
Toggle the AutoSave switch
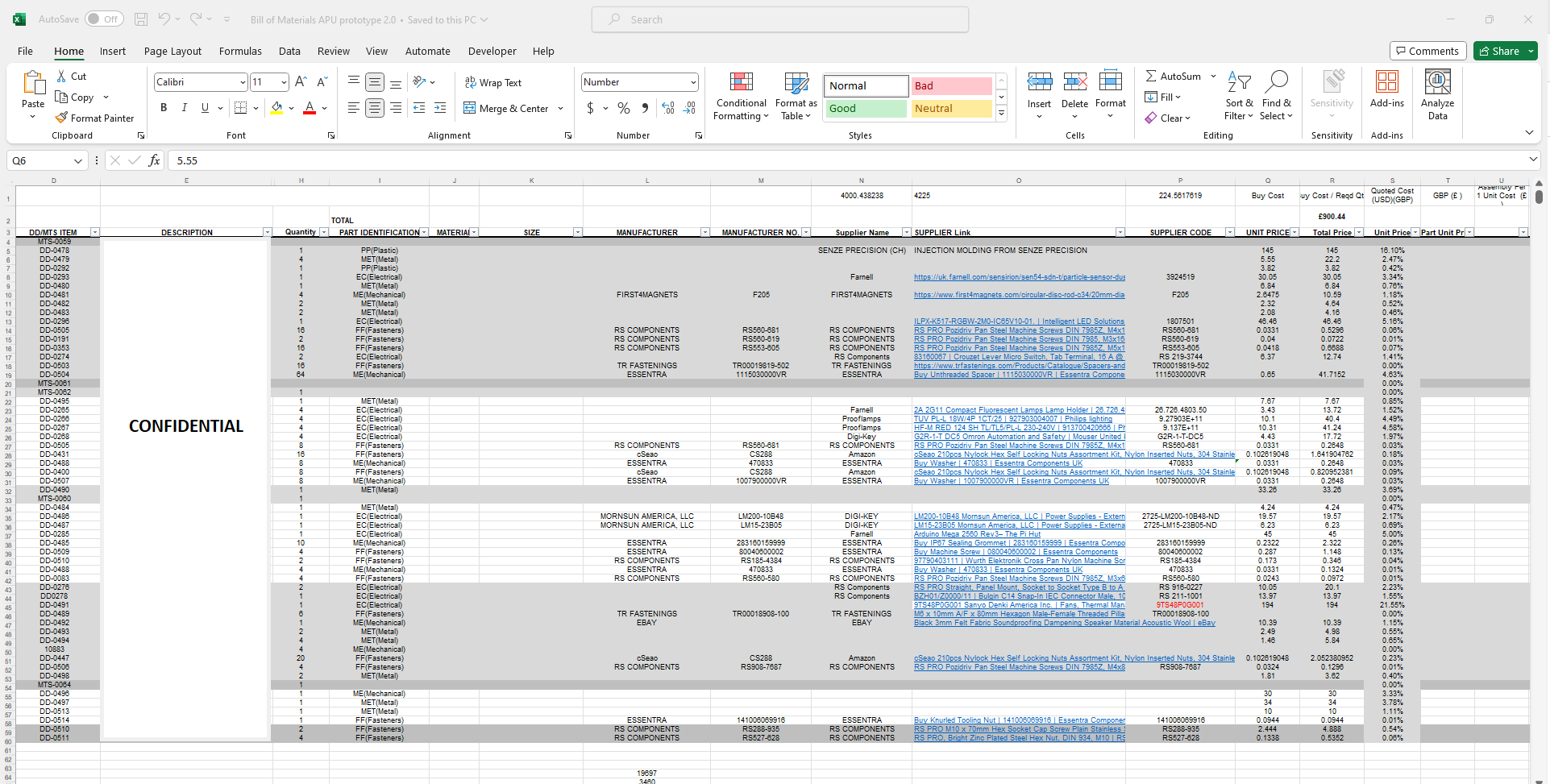point(104,19)
